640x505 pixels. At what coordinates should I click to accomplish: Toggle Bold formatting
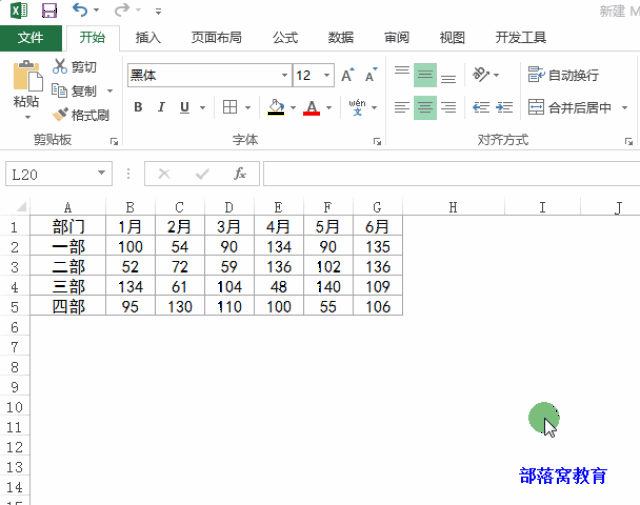138,107
